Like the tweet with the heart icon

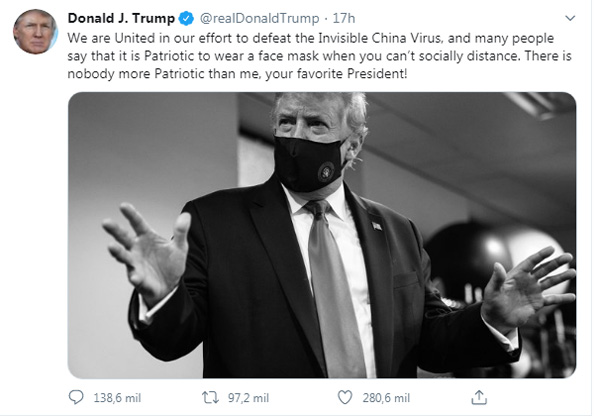[345, 397]
